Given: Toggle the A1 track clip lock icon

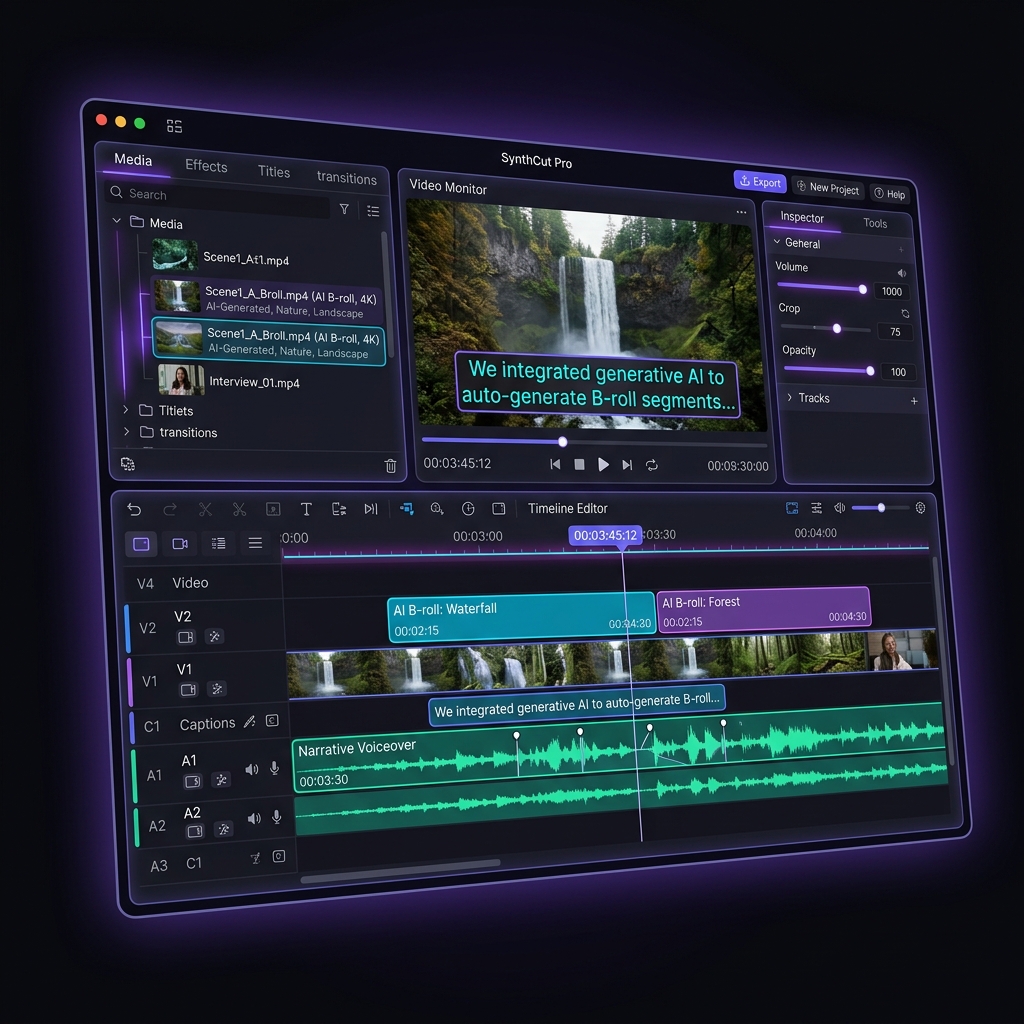Looking at the screenshot, I should [193, 781].
